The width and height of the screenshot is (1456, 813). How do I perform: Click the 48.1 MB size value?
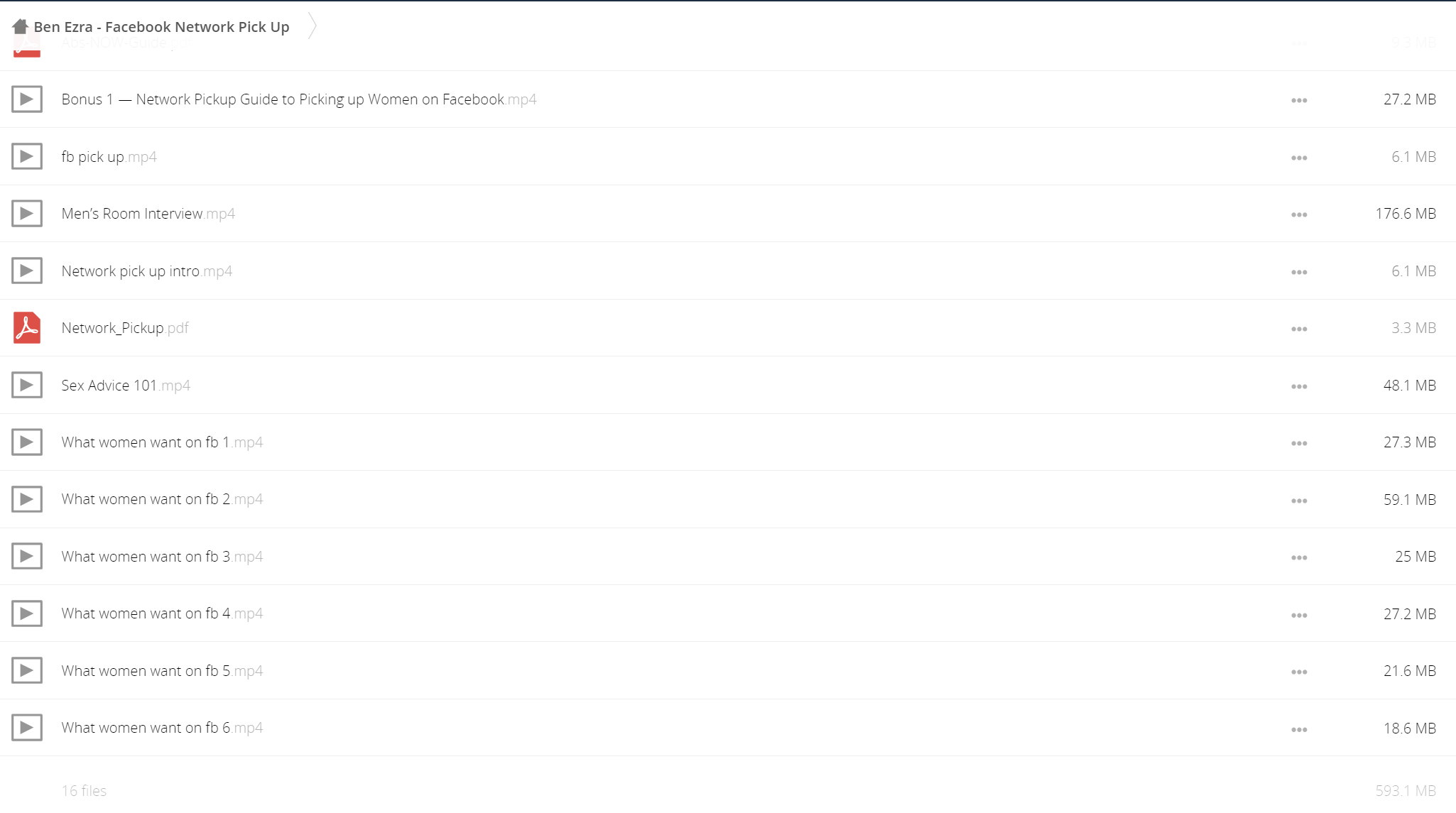1410,386
